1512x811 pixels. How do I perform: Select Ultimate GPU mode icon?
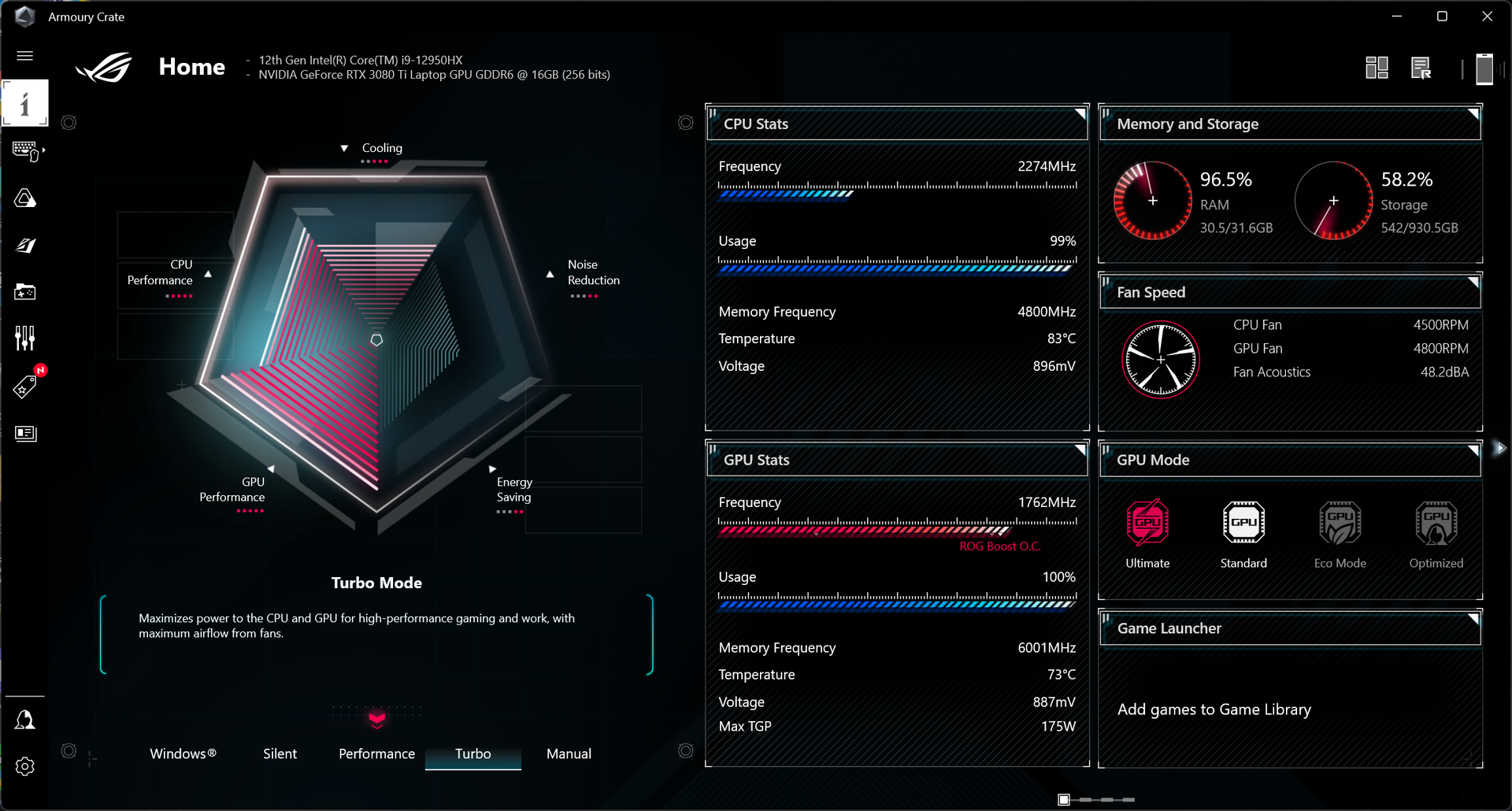(x=1147, y=522)
